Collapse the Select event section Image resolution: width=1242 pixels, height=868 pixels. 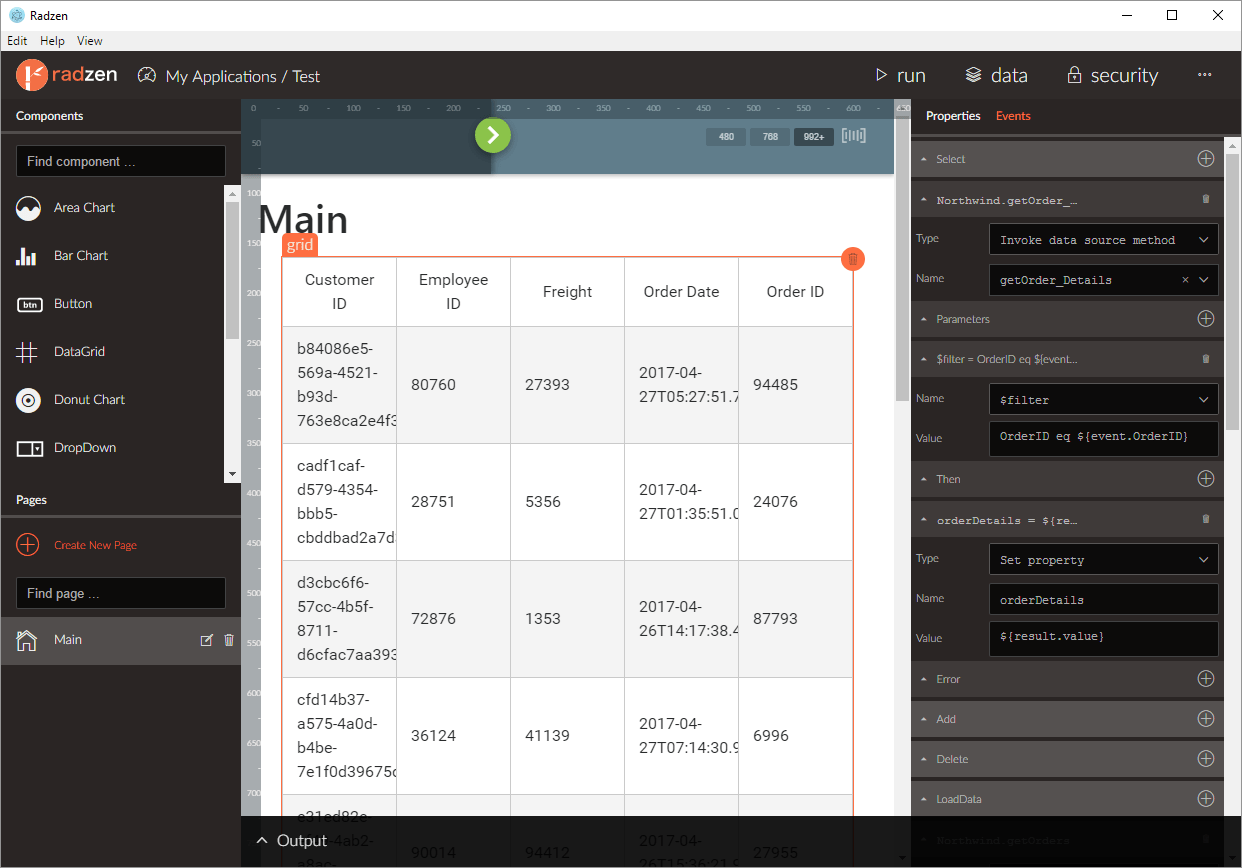point(923,159)
